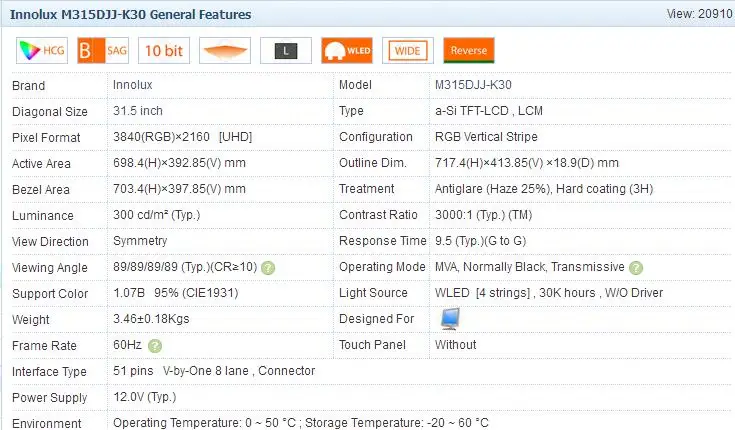
Task: Select the 1.07B 95% (CIE1931) support color
Action: coord(176,293)
